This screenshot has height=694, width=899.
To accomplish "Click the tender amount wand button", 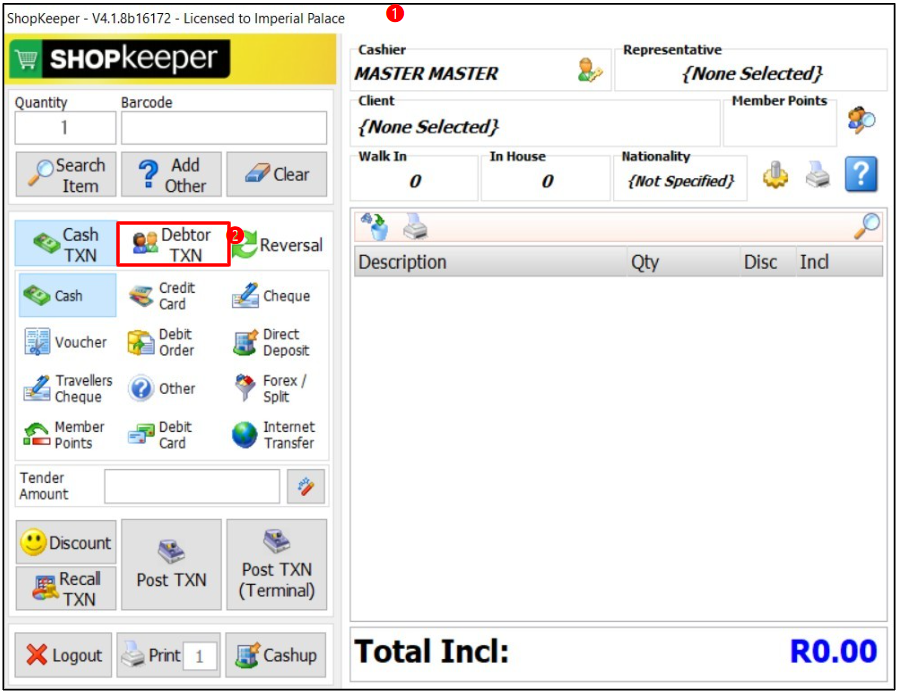I will point(306,487).
